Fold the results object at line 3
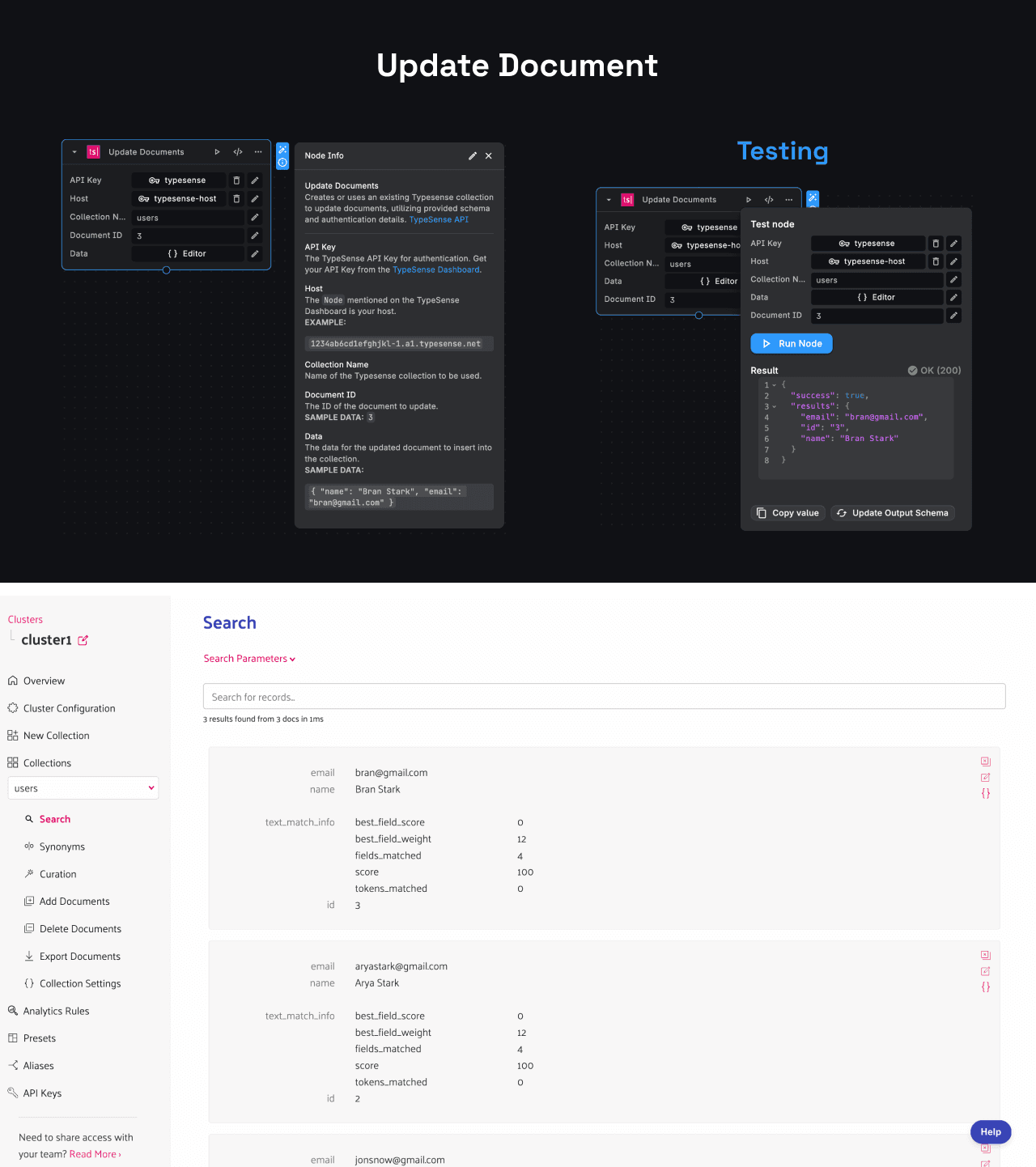The height and width of the screenshot is (1167, 1036). [x=775, y=406]
